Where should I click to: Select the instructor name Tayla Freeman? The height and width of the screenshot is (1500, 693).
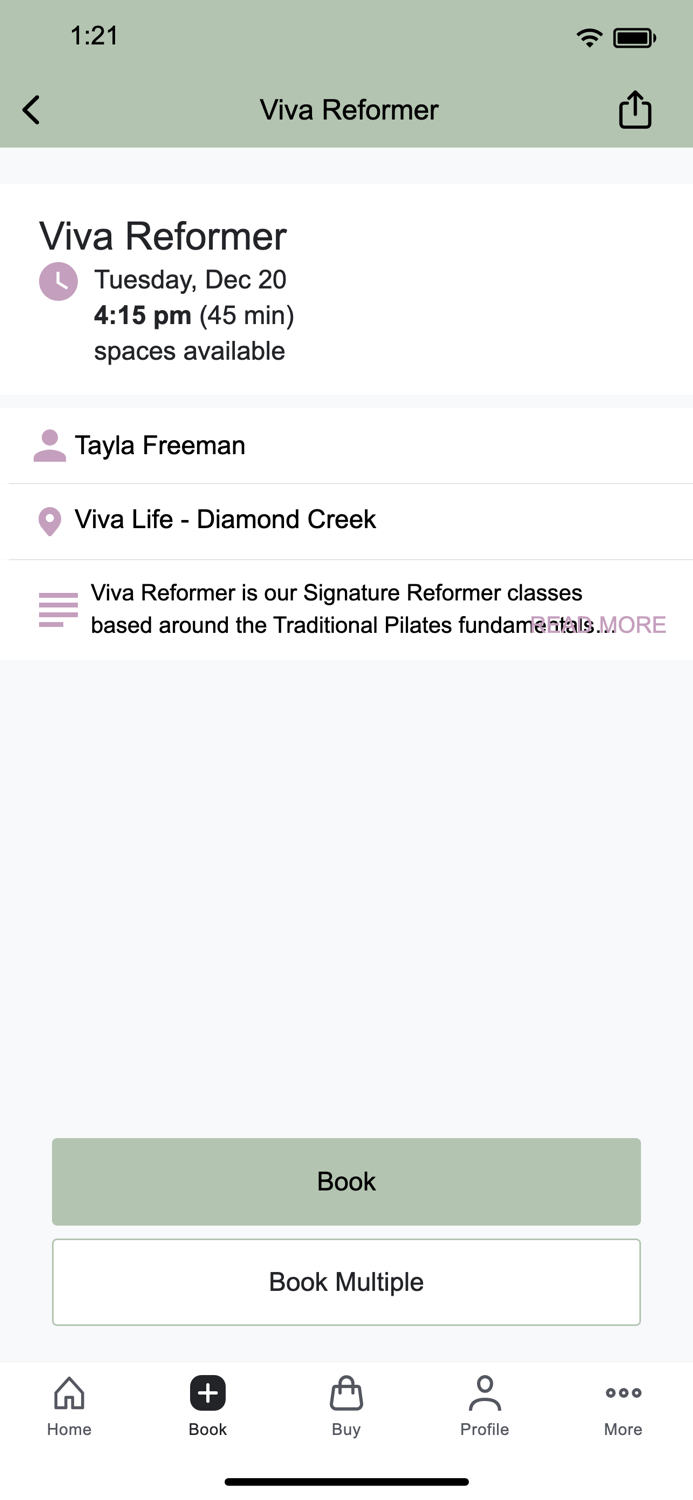click(x=160, y=445)
